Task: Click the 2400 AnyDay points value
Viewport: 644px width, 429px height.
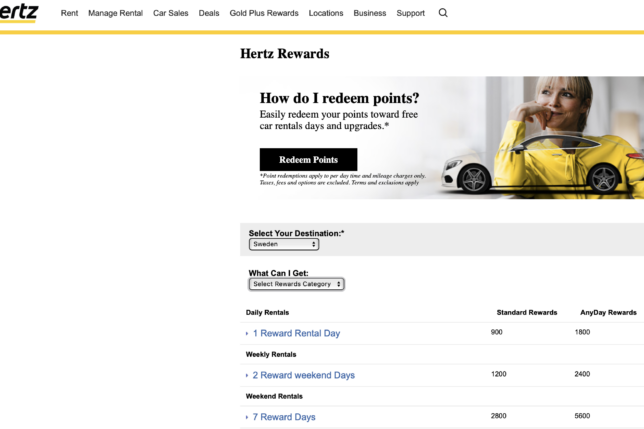Action: (582, 374)
